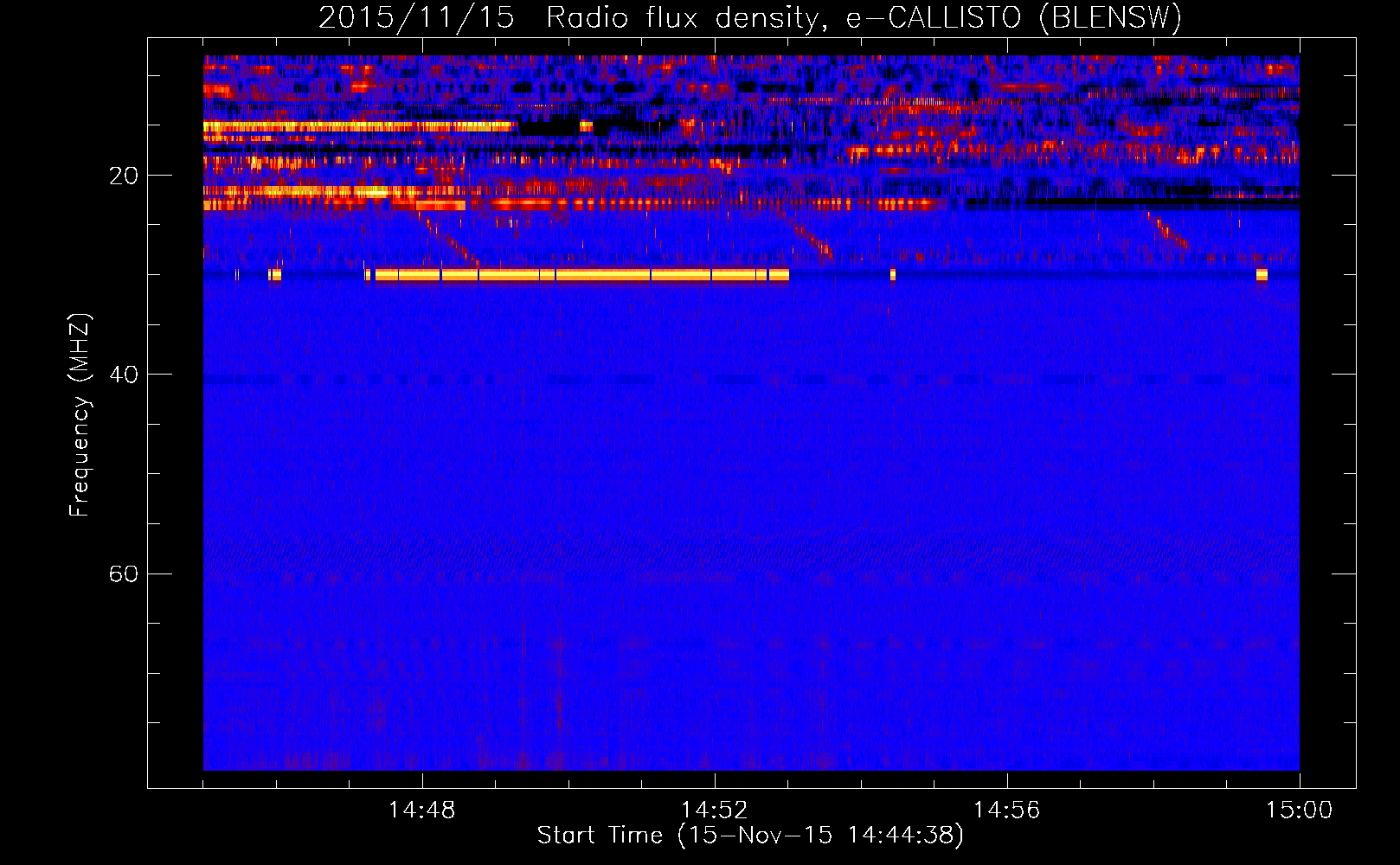This screenshot has height=865, width=1400.
Task: Click the "15:00" time tick label
Action: 1300,811
